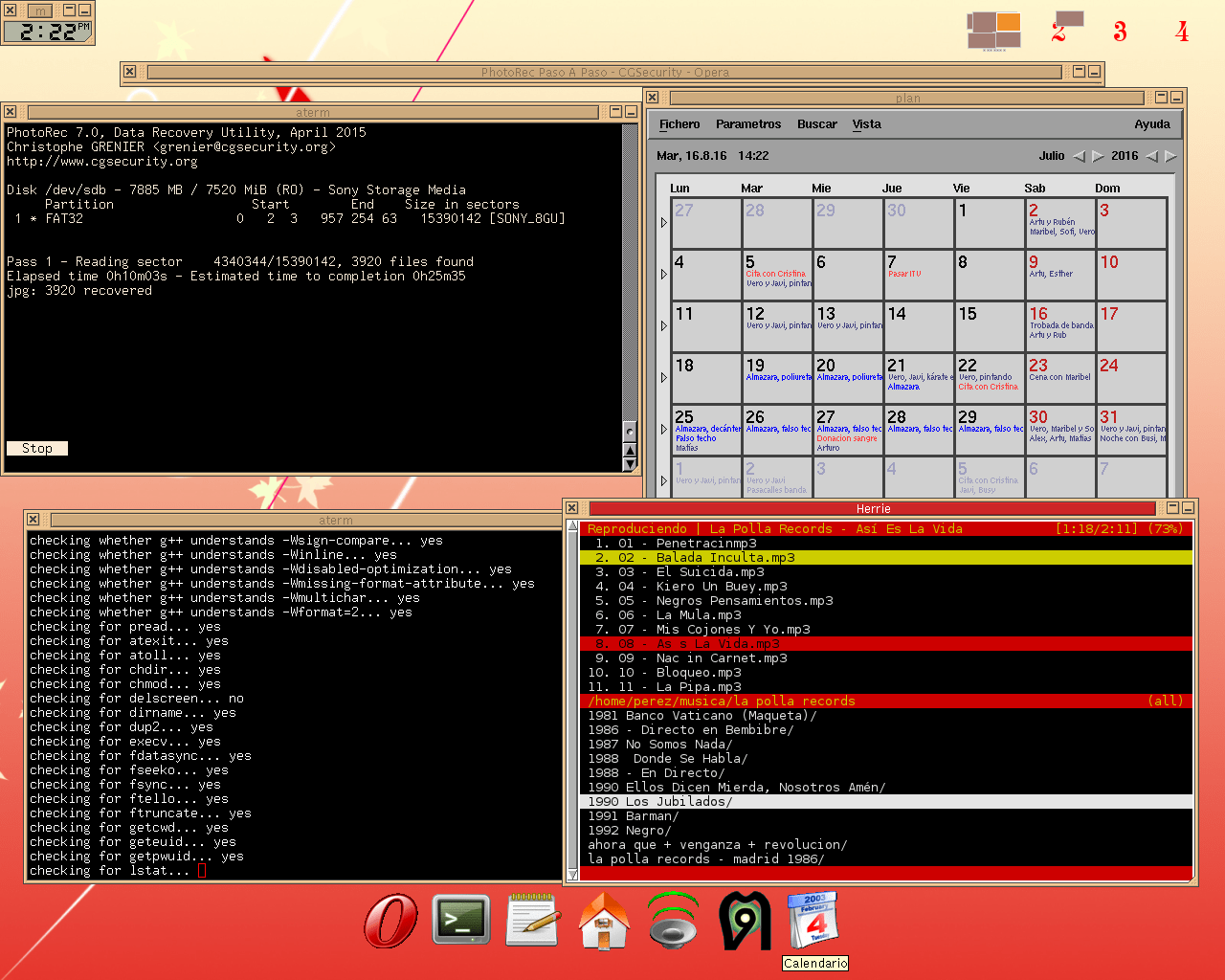Click the black M-shaped dock icon

click(745, 921)
